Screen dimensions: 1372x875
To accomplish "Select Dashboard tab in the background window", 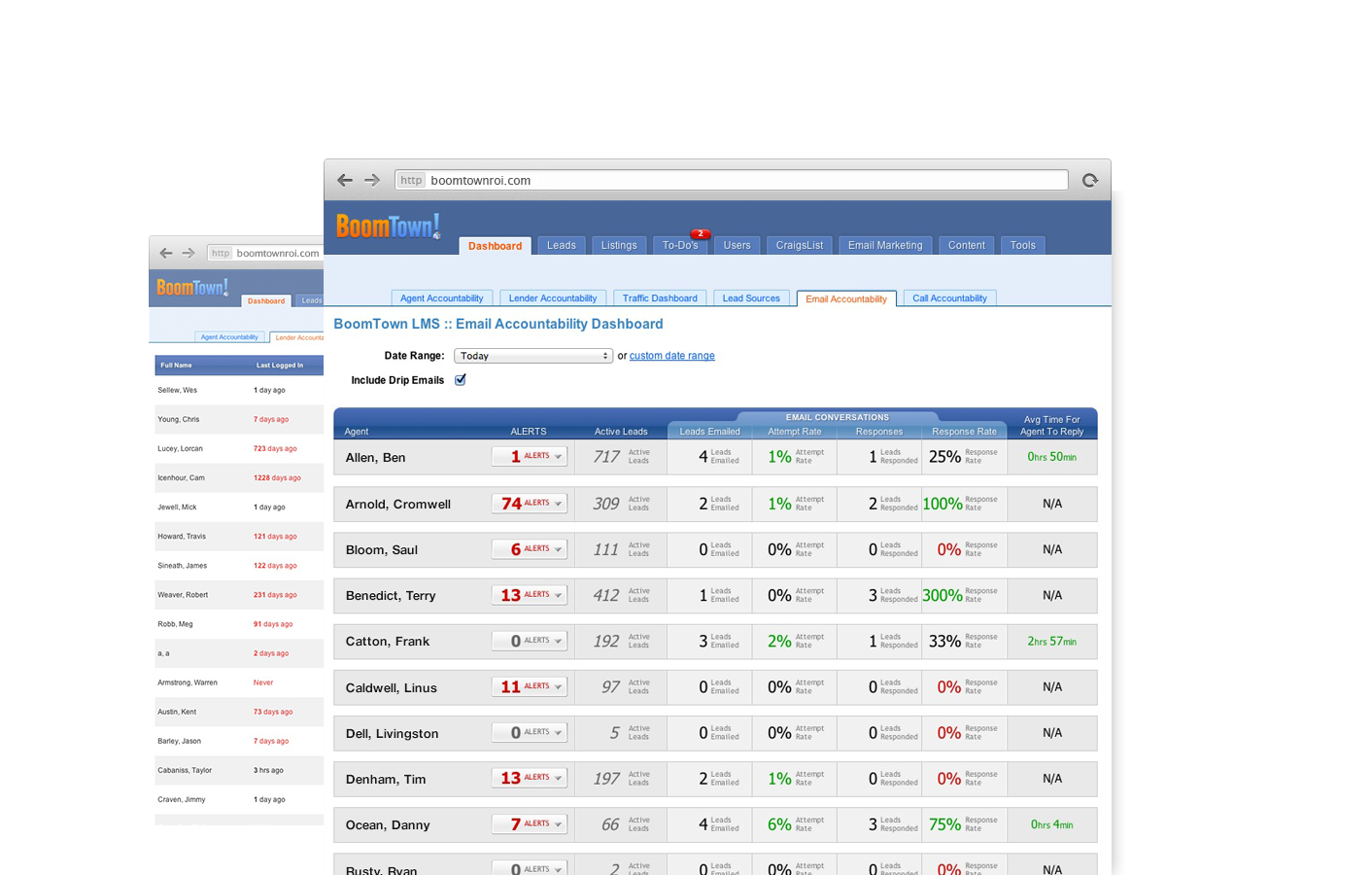I will [266, 301].
